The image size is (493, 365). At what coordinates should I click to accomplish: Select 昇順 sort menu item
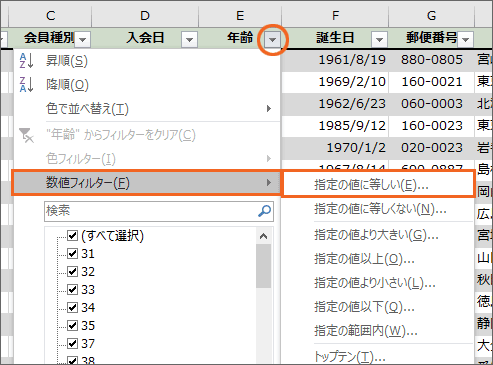(147, 61)
